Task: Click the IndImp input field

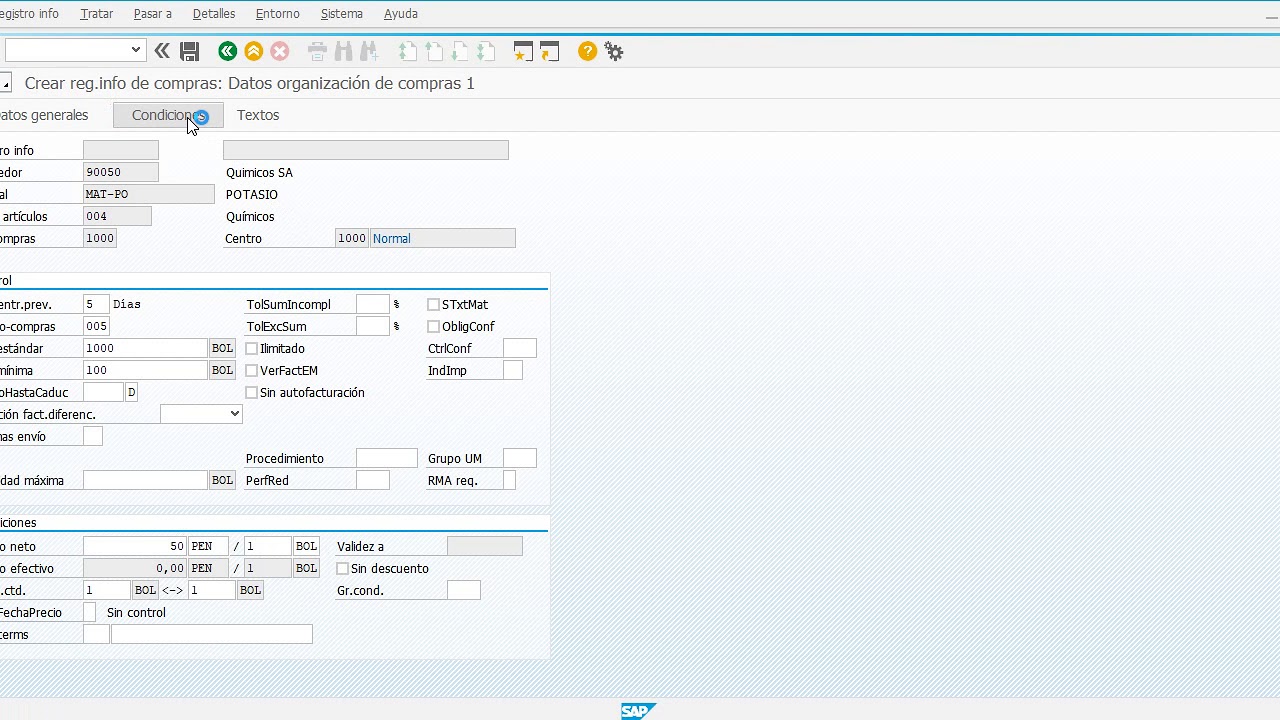Action: 512,370
